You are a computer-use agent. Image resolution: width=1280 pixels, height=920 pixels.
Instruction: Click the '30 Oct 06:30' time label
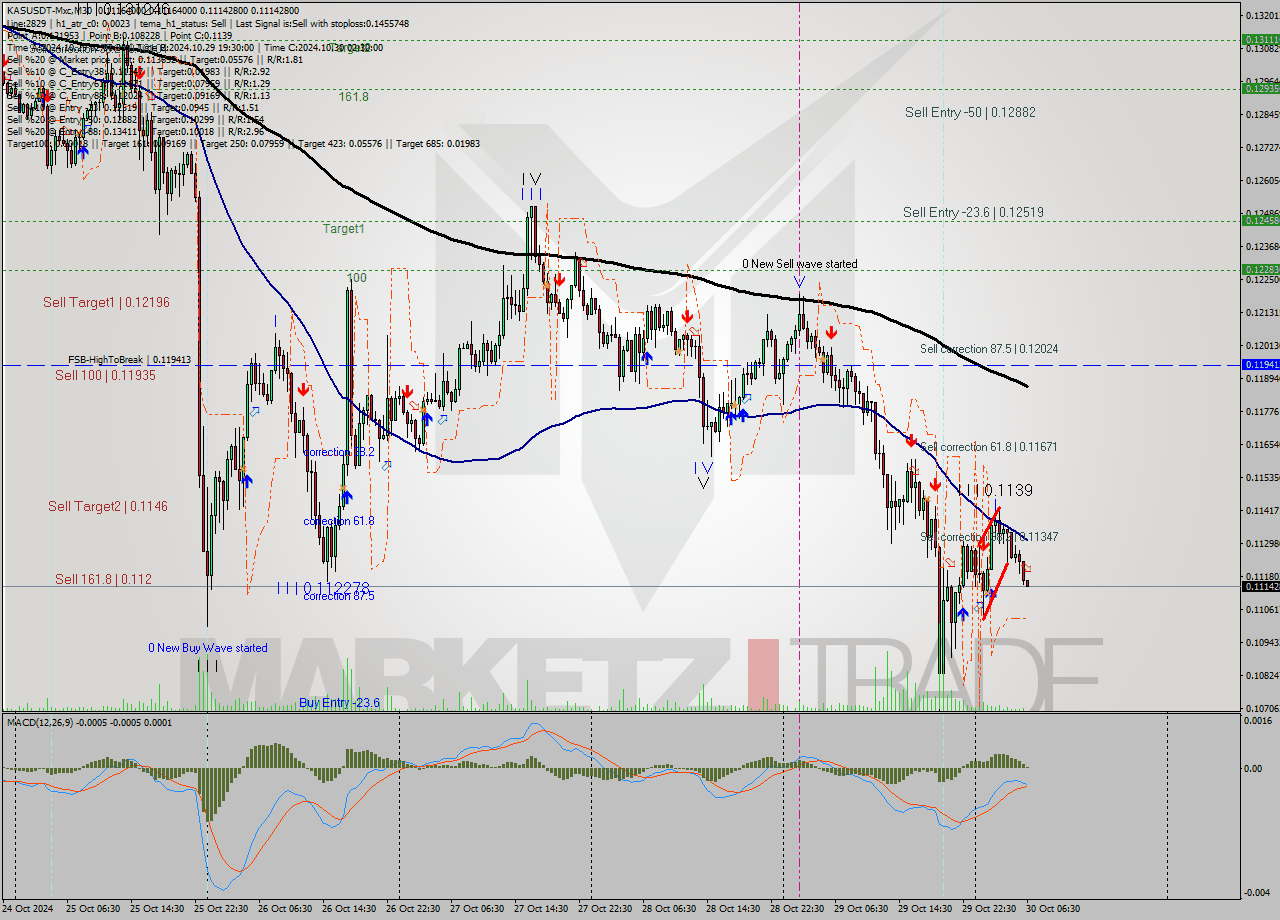coord(1053,909)
